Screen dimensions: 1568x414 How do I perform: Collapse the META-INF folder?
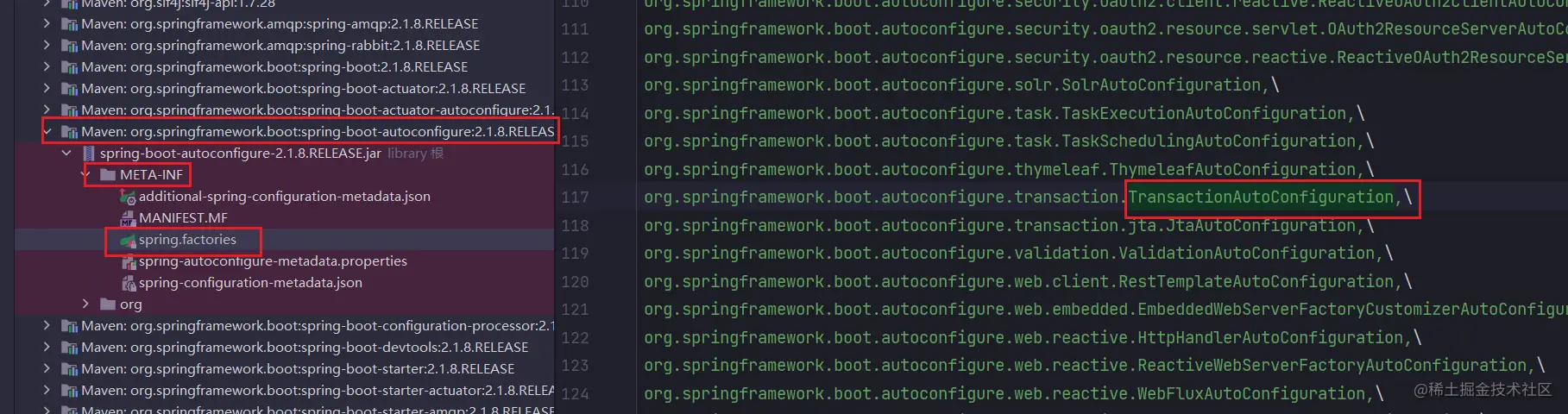click(x=85, y=175)
